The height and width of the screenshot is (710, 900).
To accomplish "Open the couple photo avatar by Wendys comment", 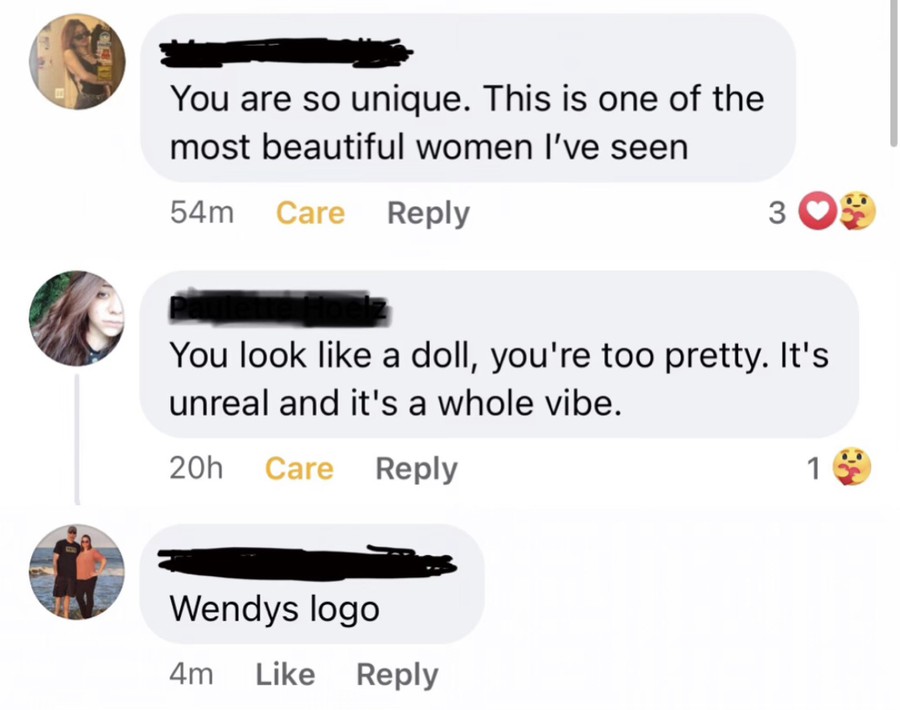I will [76, 572].
